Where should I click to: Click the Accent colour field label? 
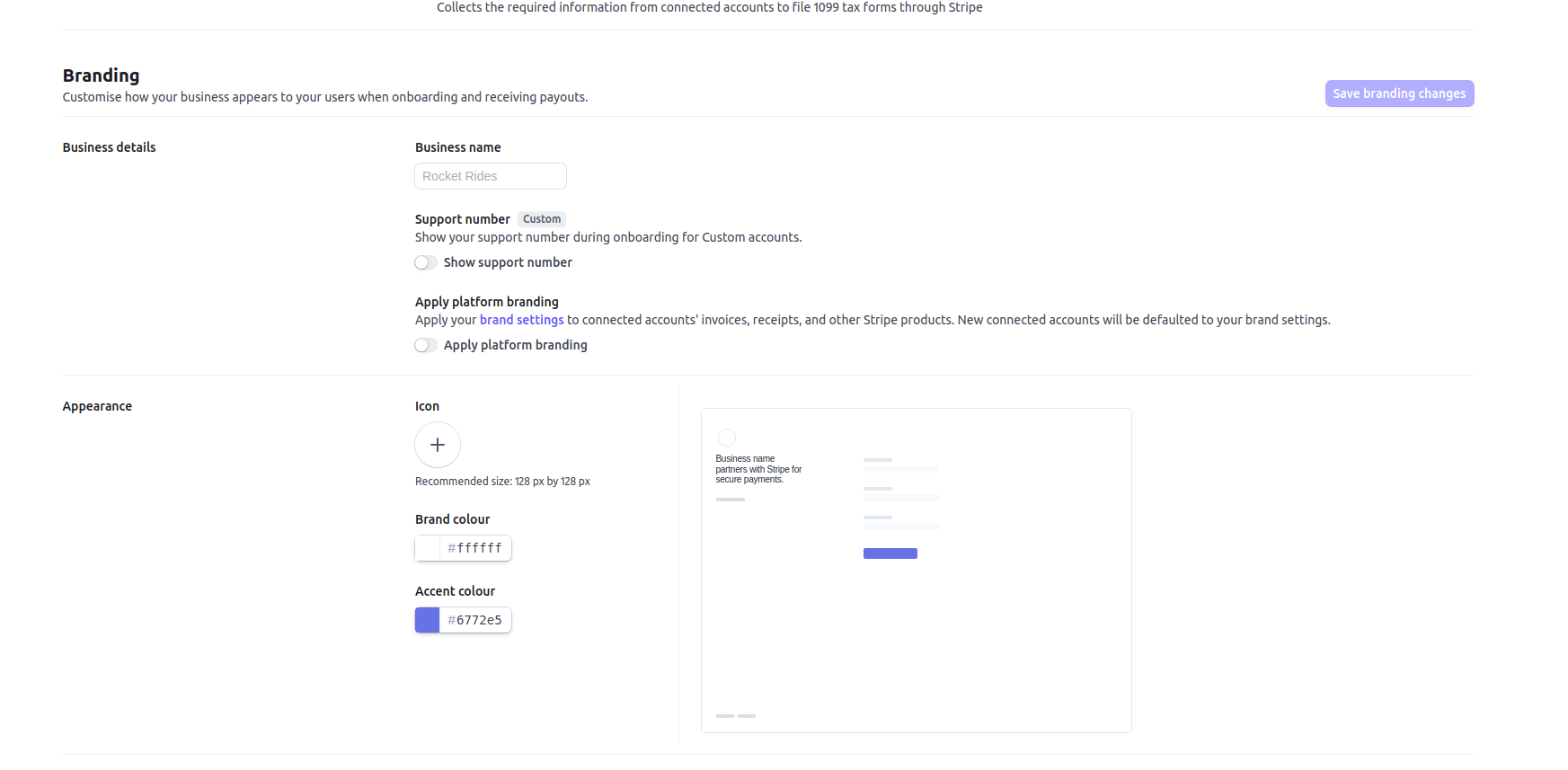(455, 591)
